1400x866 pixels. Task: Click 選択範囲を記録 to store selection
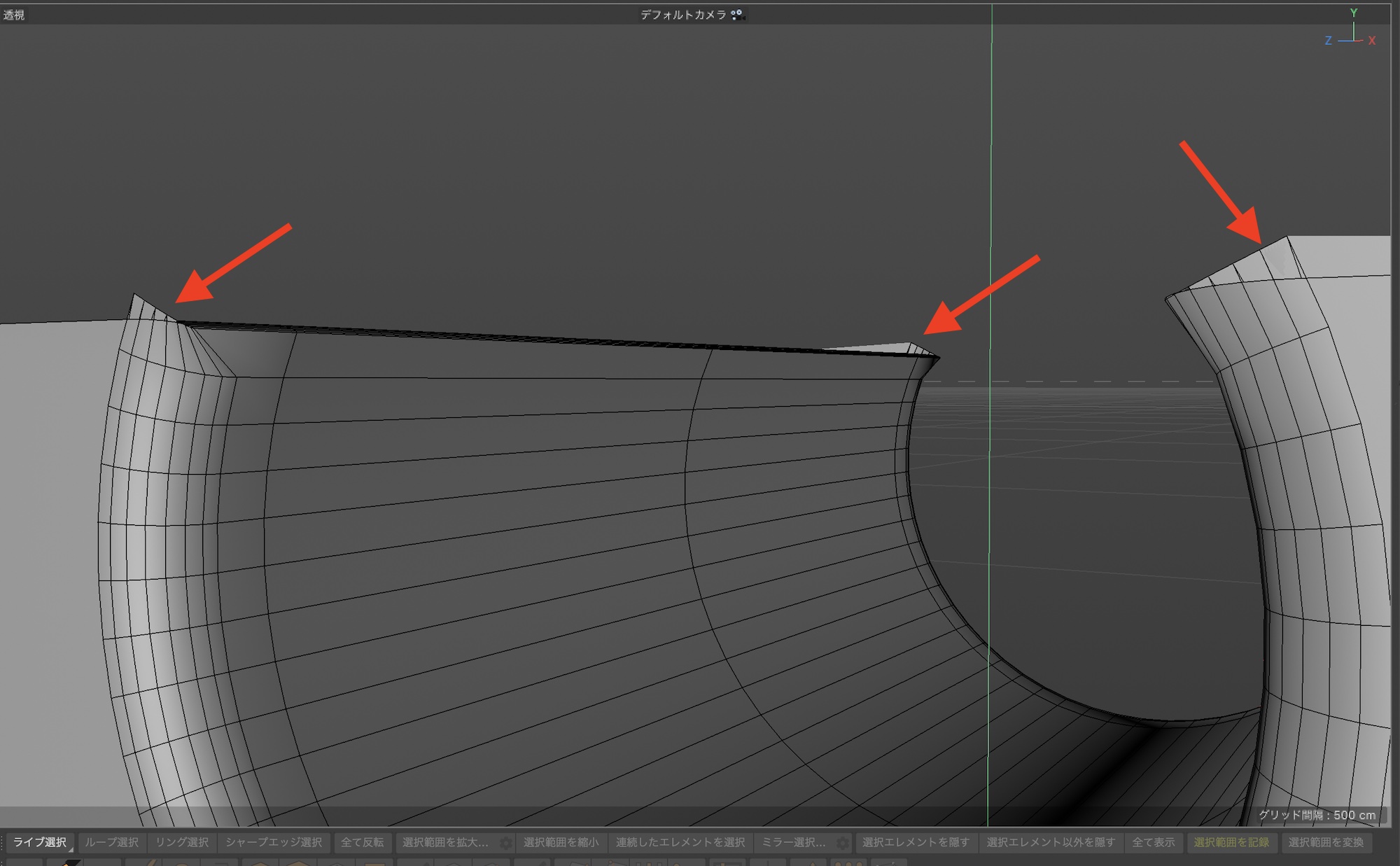coord(1231,842)
